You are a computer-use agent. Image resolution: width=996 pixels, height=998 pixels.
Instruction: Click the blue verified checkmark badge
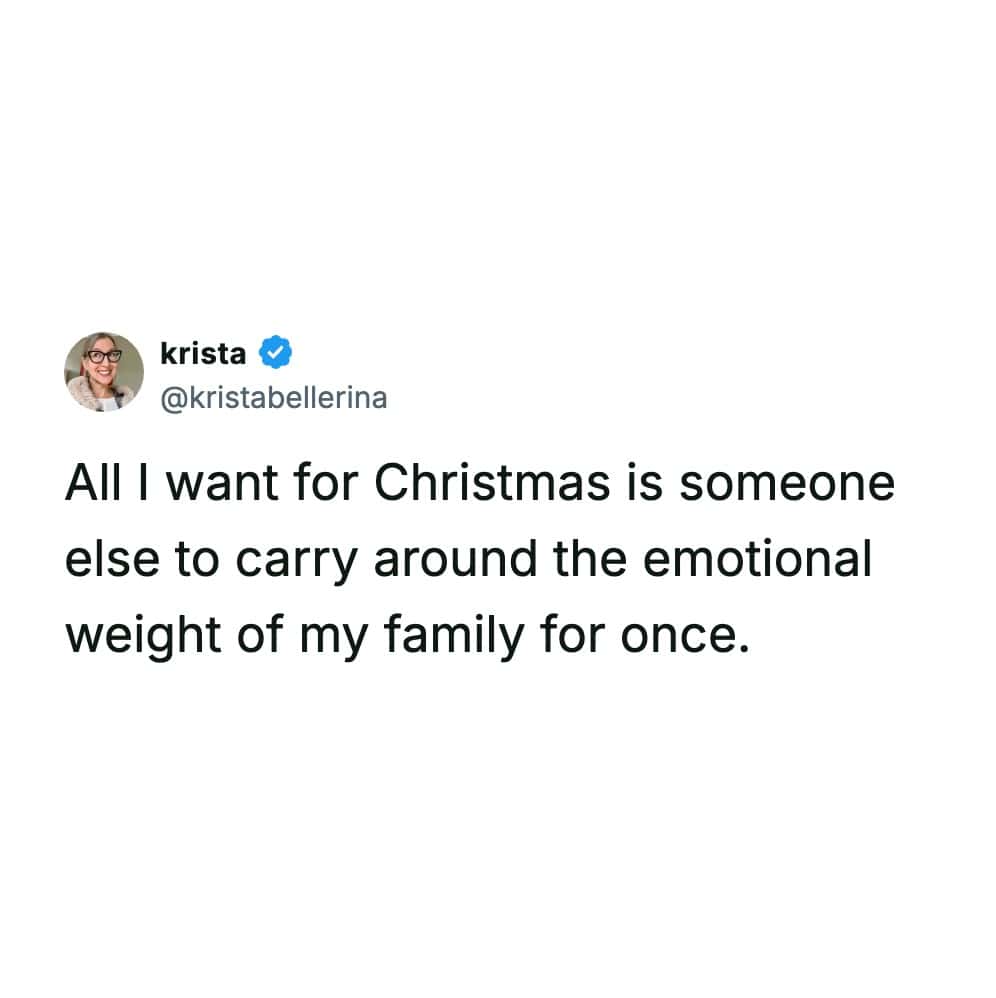276,353
